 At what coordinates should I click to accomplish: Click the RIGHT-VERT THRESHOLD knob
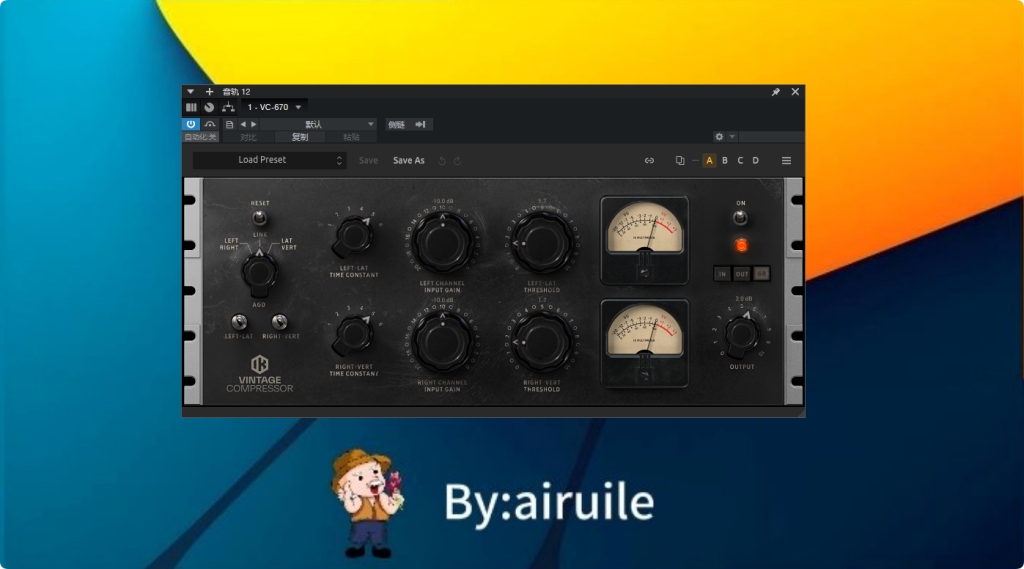coord(541,342)
